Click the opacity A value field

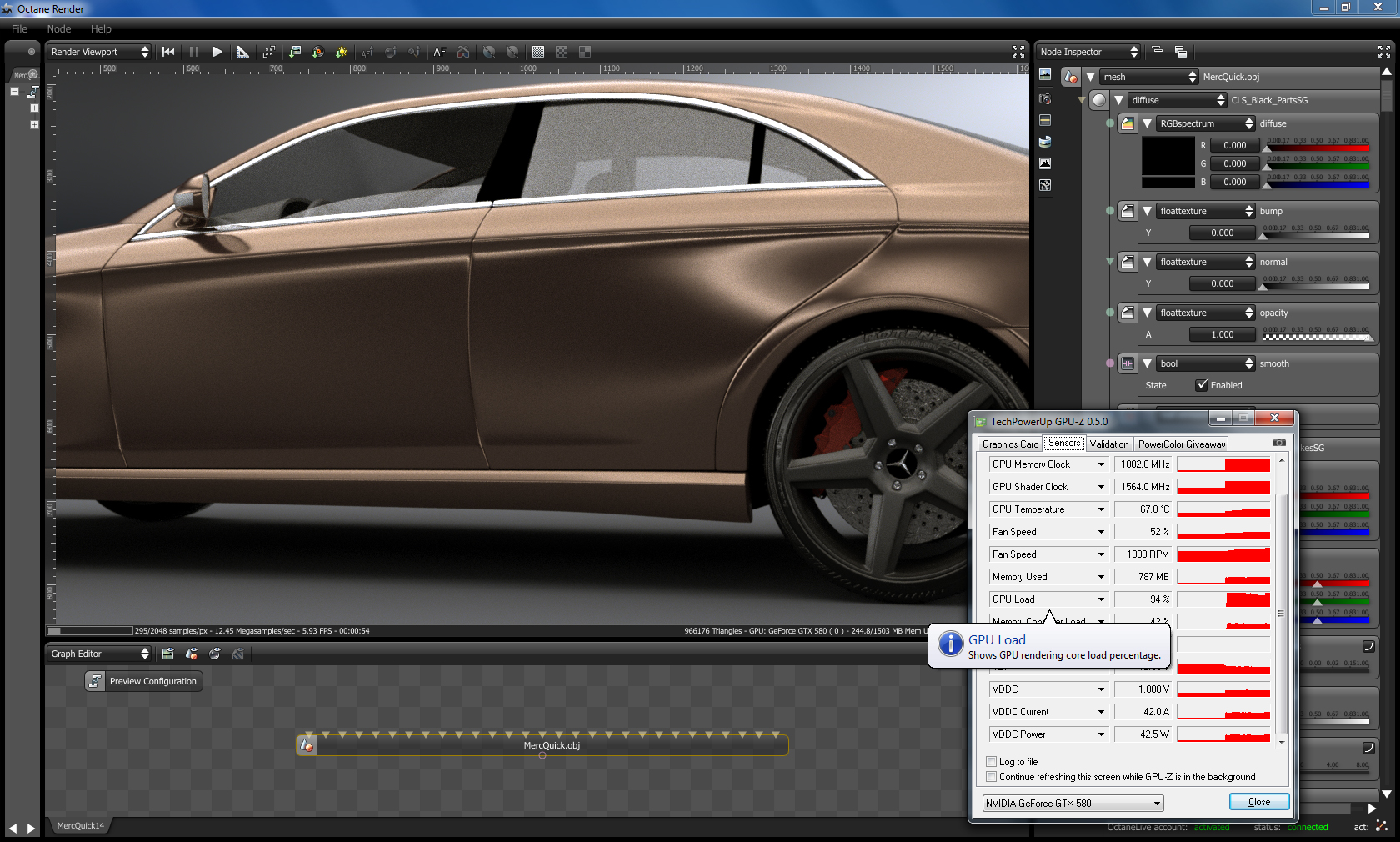pyautogui.click(x=1222, y=334)
